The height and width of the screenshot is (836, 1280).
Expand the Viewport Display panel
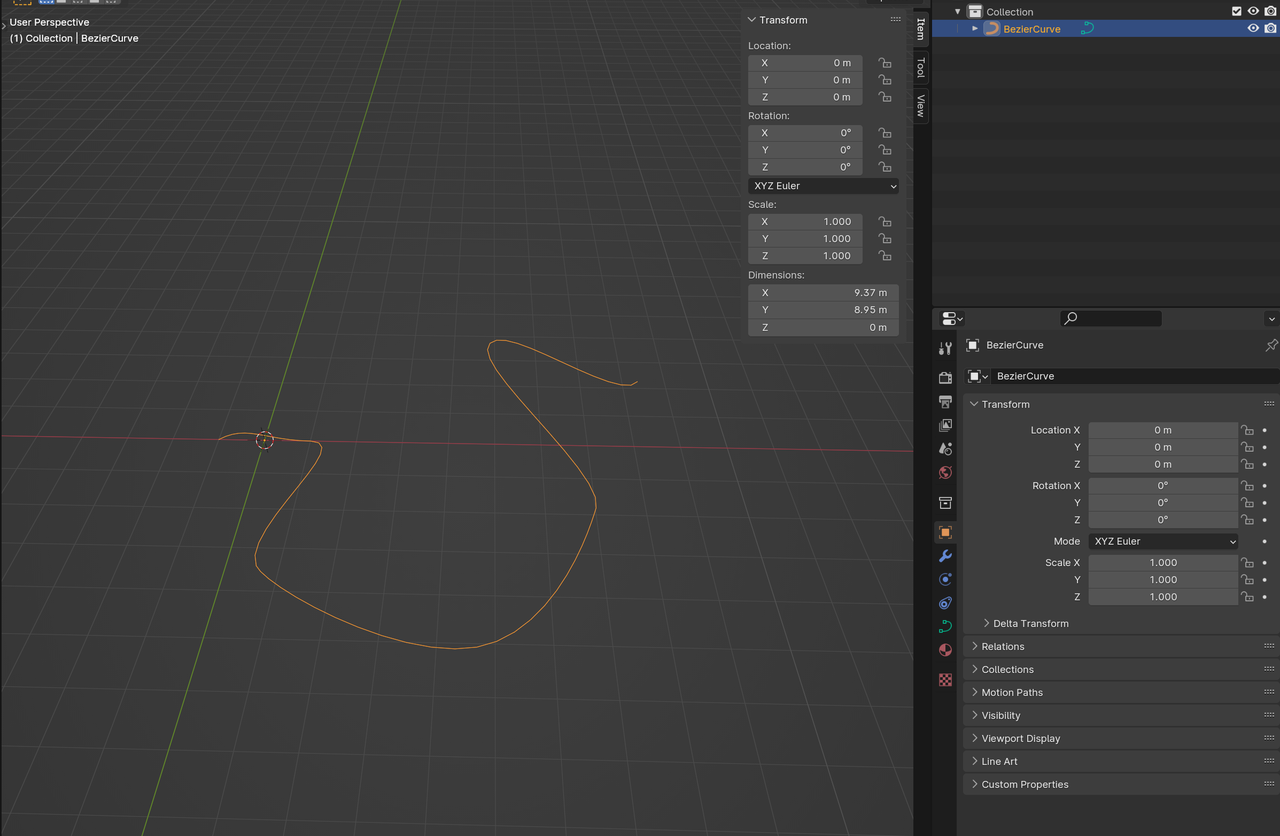(x=975, y=738)
